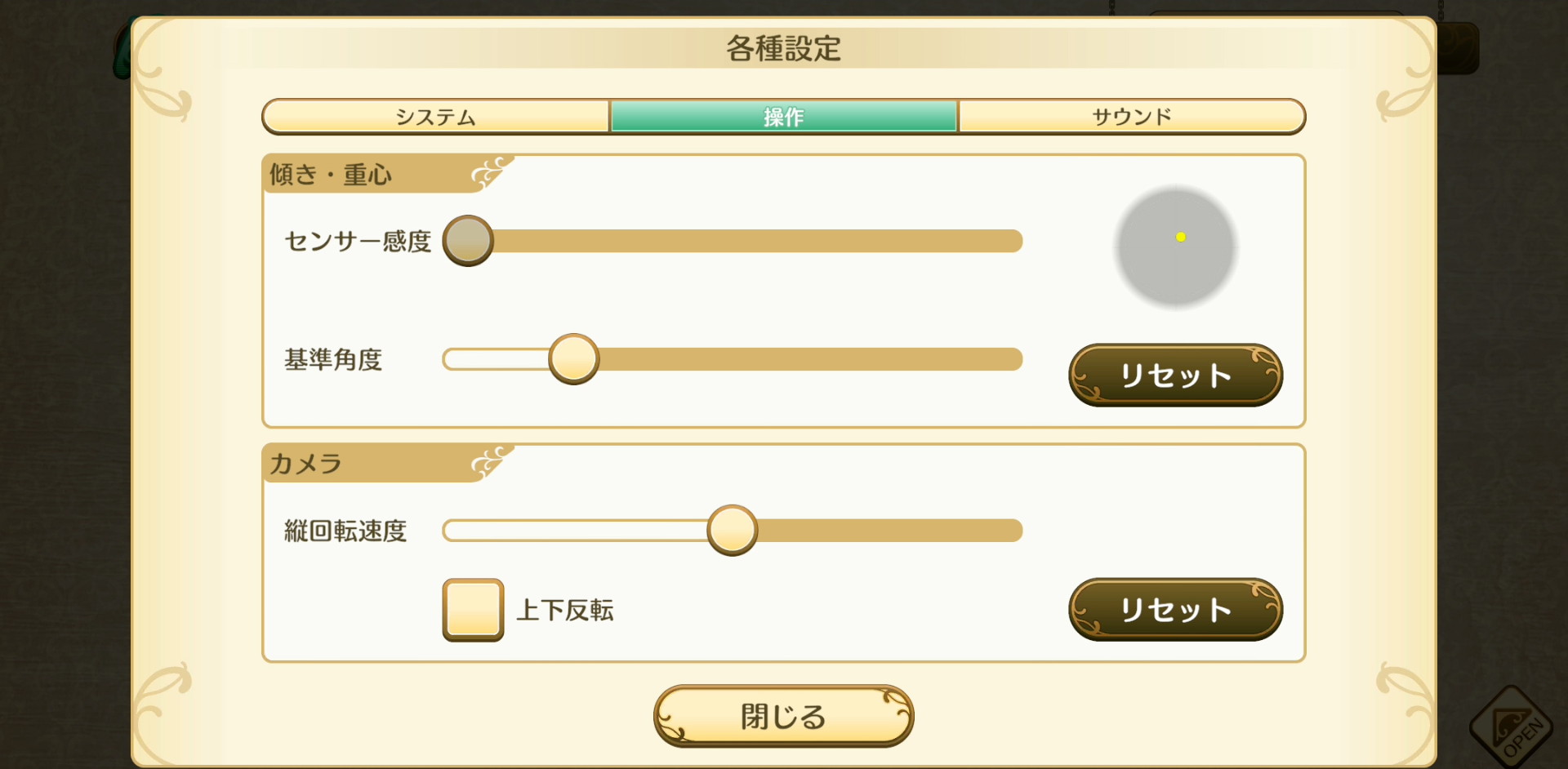
Task: Reset the 傾き・重心 settings
Action: [x=1176, y=376]
